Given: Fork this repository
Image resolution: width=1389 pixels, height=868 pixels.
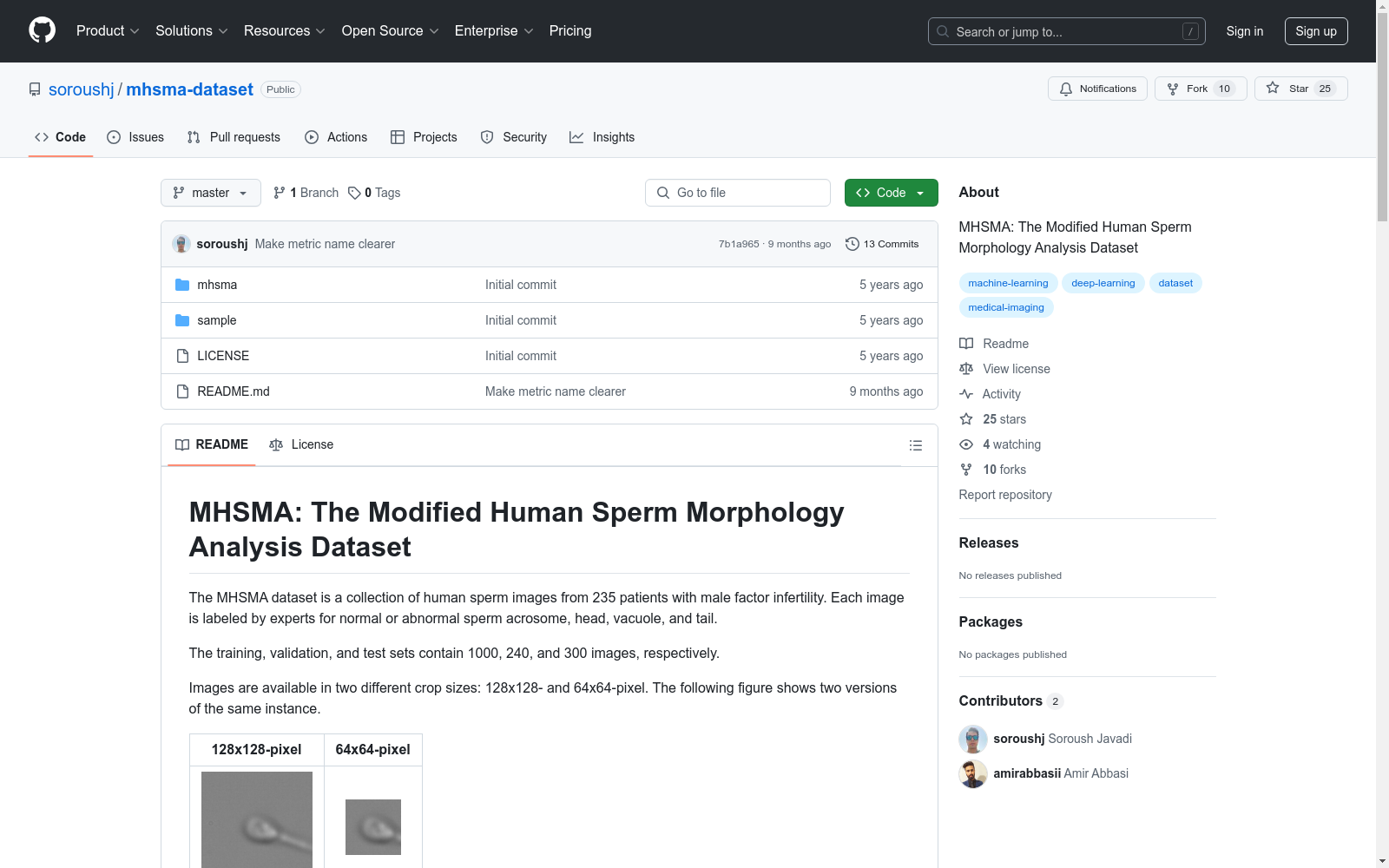Looking at the screenshot, I should pyautogui.click(x=1201, y=89).
